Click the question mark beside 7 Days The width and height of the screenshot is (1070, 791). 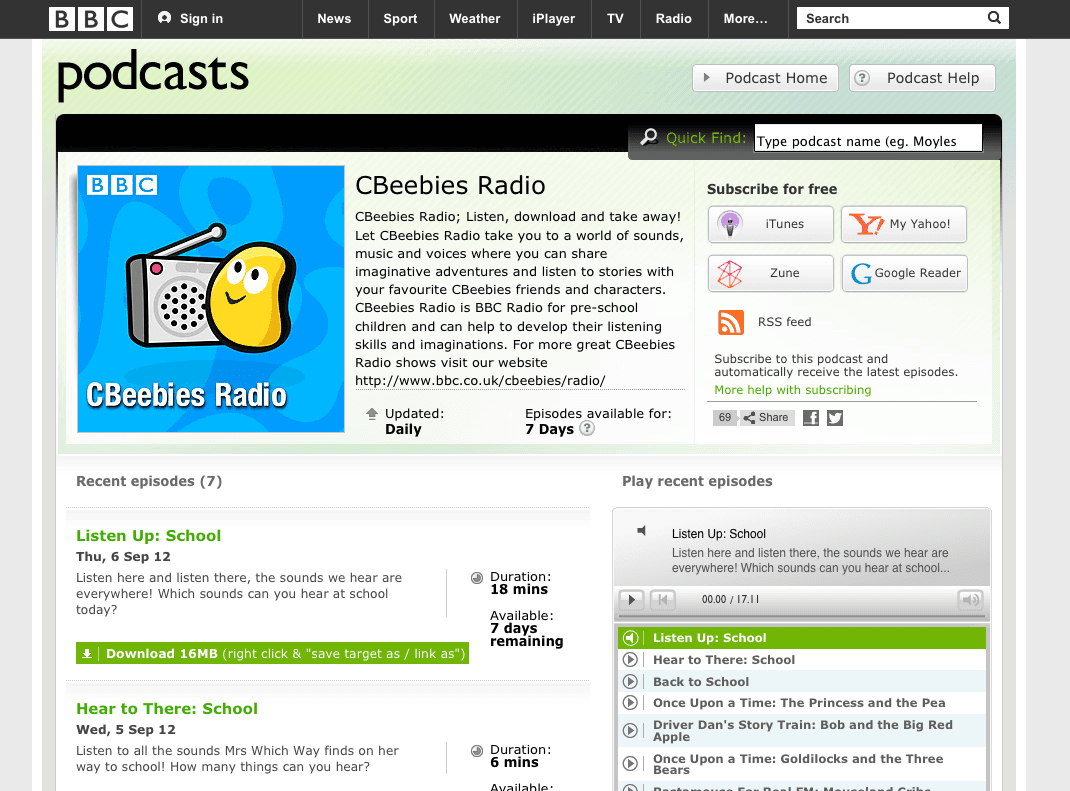click(x=587, y=428)
